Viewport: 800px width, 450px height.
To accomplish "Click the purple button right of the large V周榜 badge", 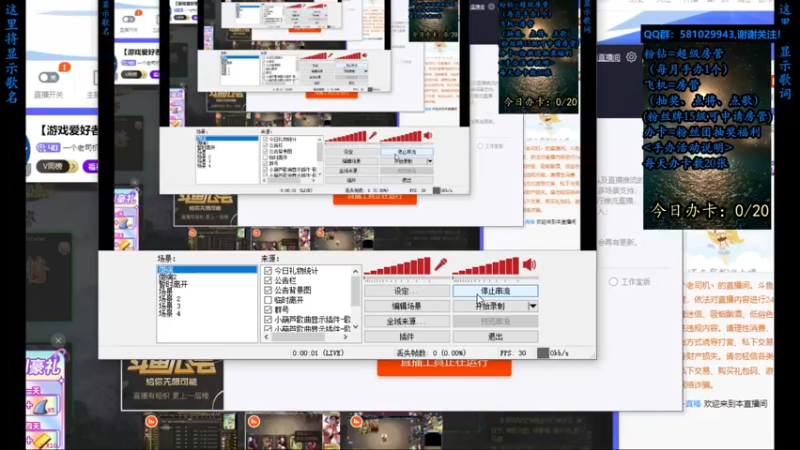I will (x=91, y=166).
